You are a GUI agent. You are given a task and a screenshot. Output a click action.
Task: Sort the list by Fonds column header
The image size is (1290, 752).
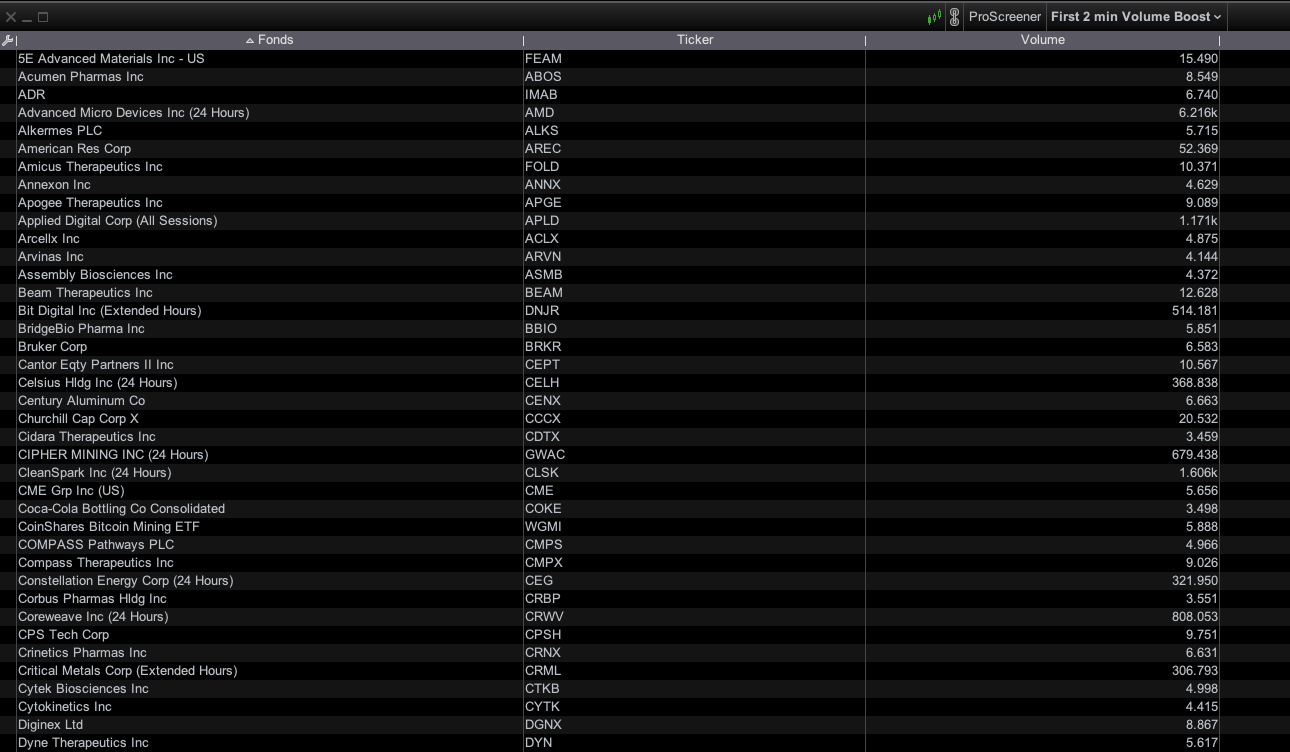(269, 40)
